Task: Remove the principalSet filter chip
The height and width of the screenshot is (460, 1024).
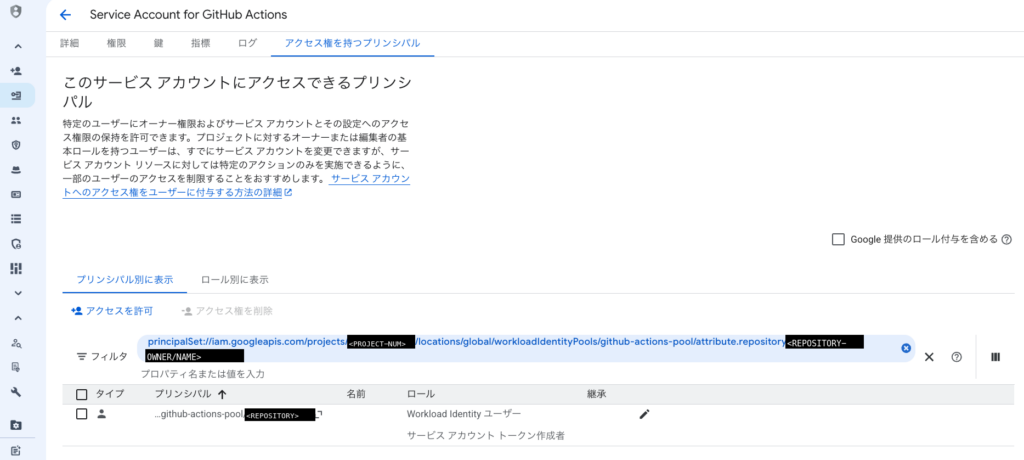Action: [x=906, y=348]
